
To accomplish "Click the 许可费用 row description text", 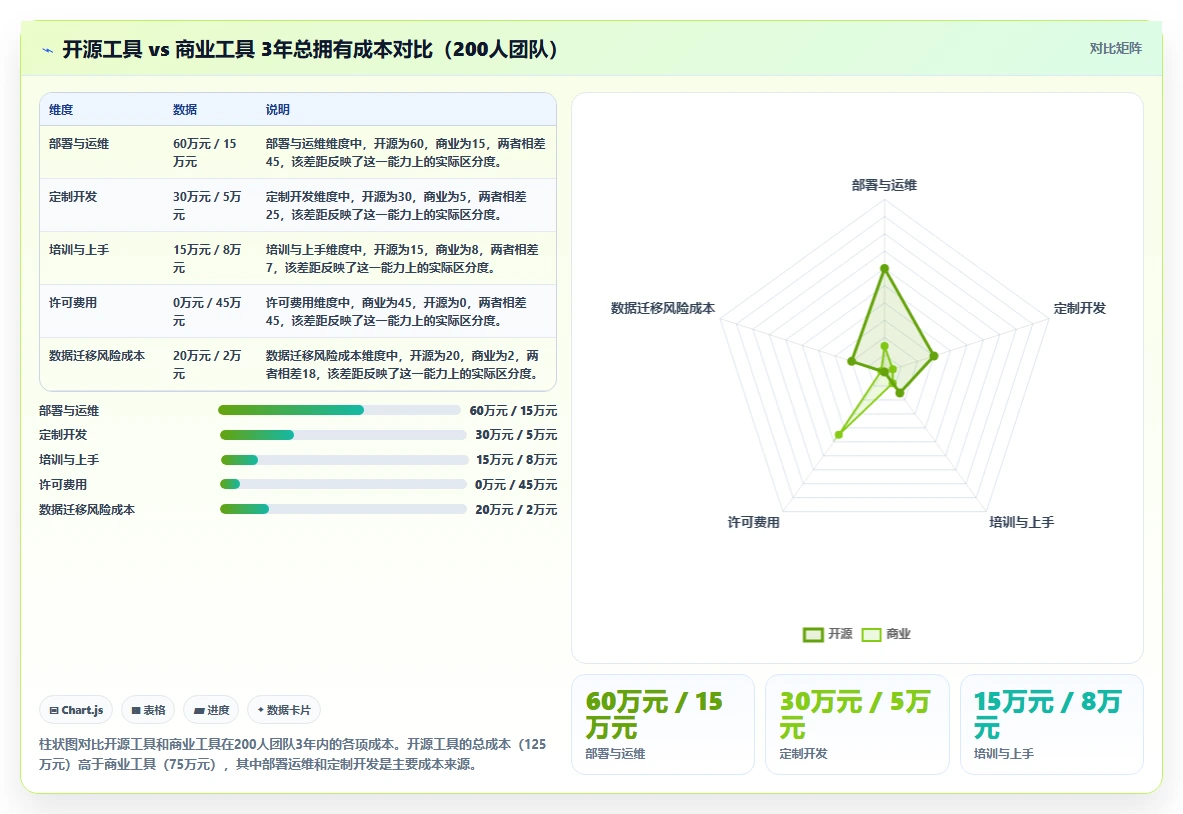I will (x=396, y=312).
